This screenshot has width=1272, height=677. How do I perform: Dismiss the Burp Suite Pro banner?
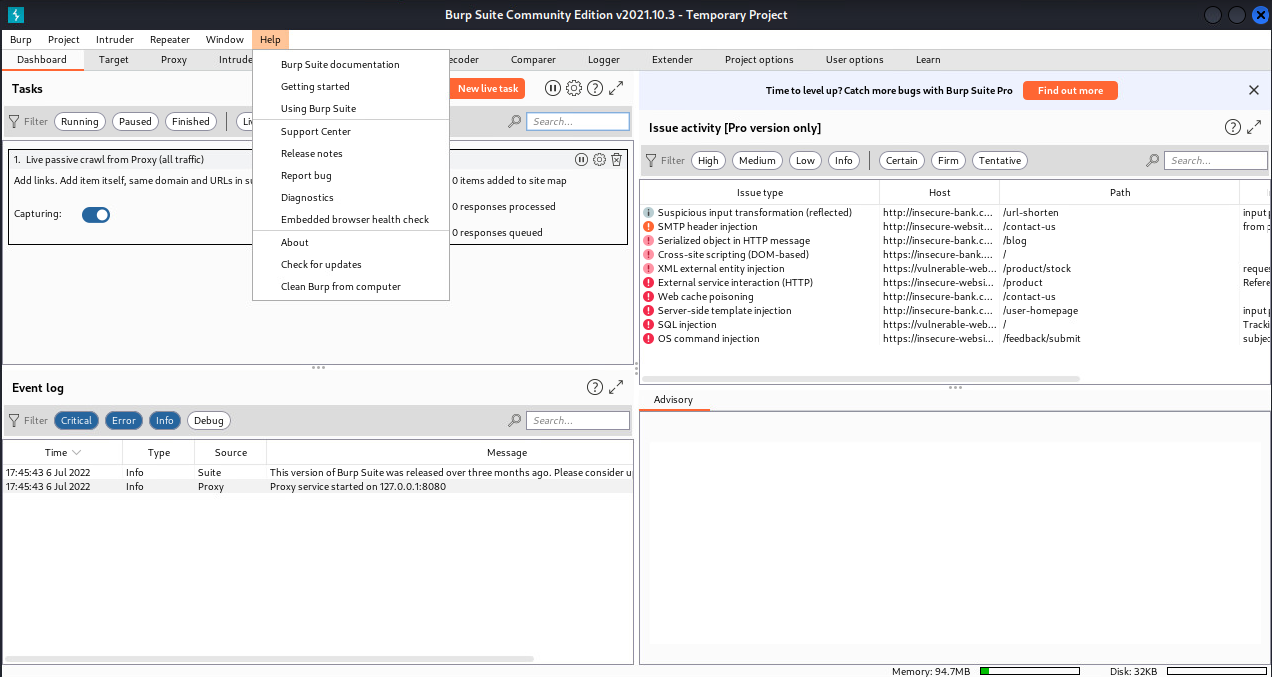click(x=1254, y=90)
